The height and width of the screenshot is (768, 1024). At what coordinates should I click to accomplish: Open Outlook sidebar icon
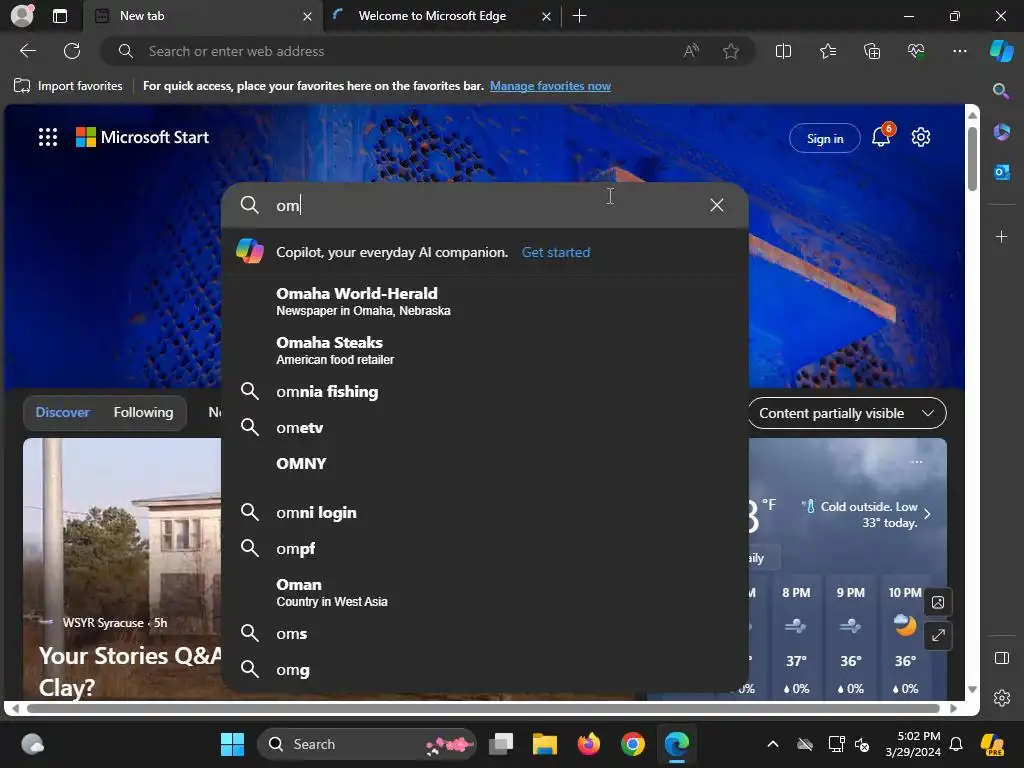coord(1001,172)
